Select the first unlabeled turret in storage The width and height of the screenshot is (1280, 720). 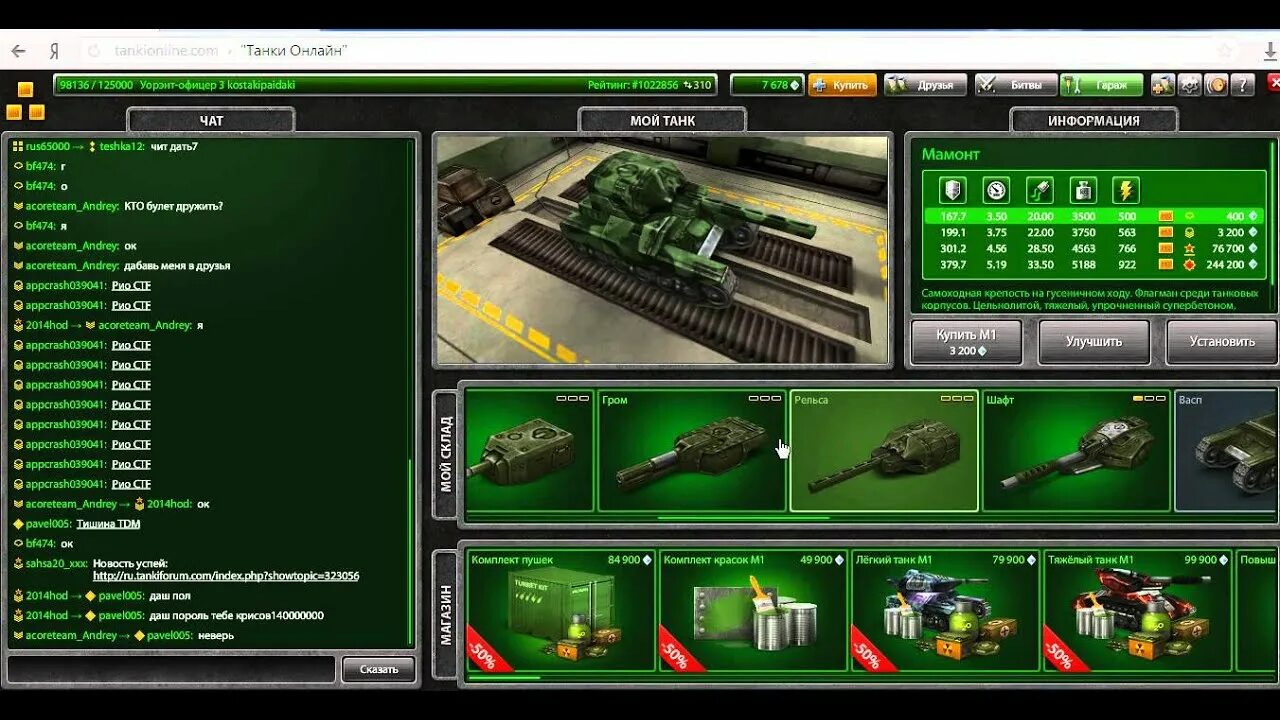click(x=530, y=450)
